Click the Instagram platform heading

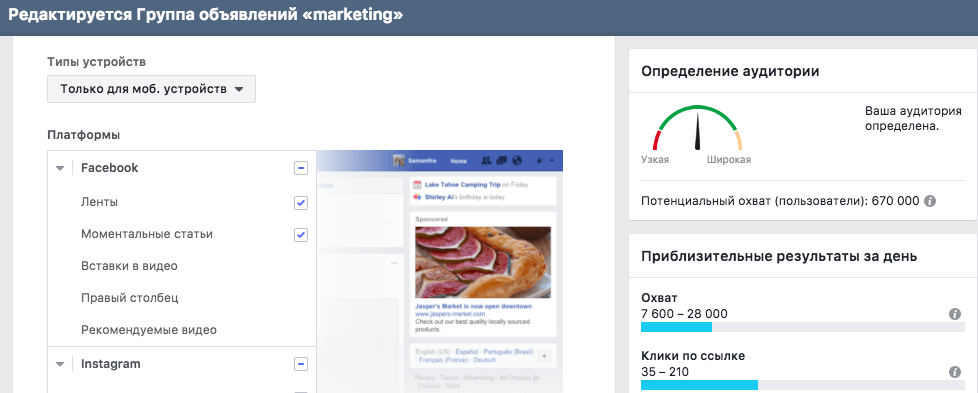(x=110, y=364)
